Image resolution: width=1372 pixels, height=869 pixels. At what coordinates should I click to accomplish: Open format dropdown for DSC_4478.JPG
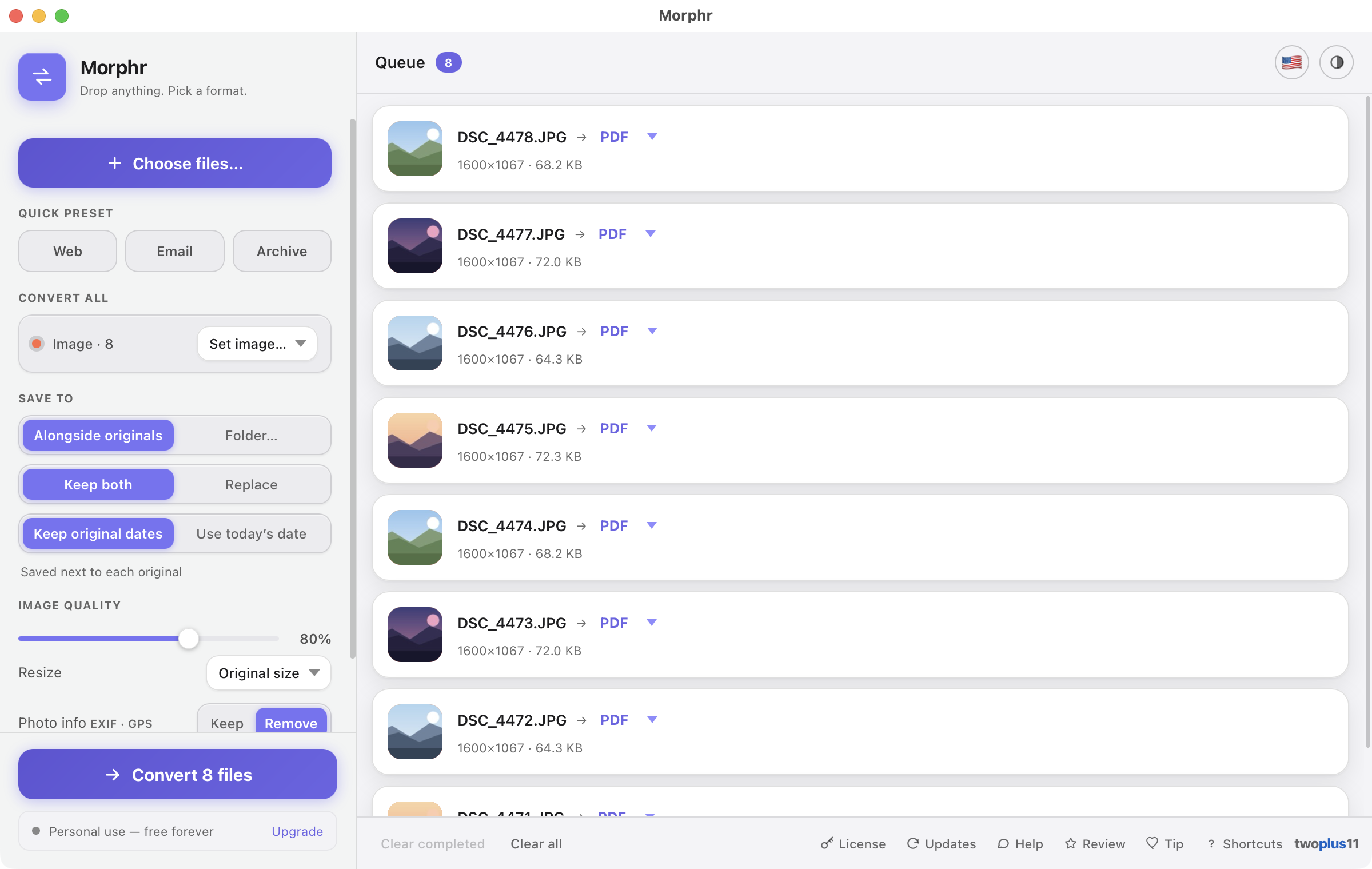point(652,137)
